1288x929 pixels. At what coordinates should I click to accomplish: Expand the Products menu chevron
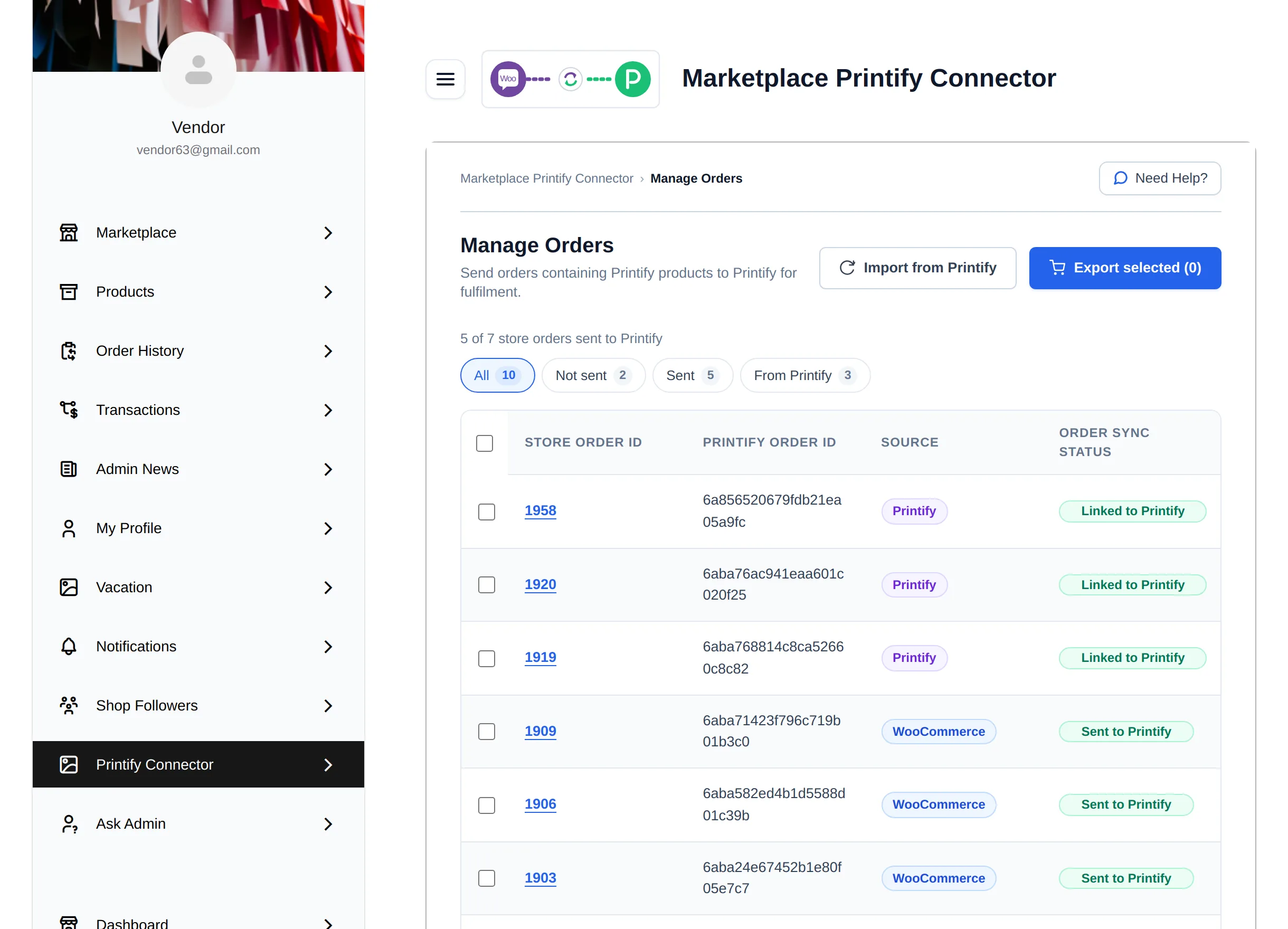(x=328, y=292)
